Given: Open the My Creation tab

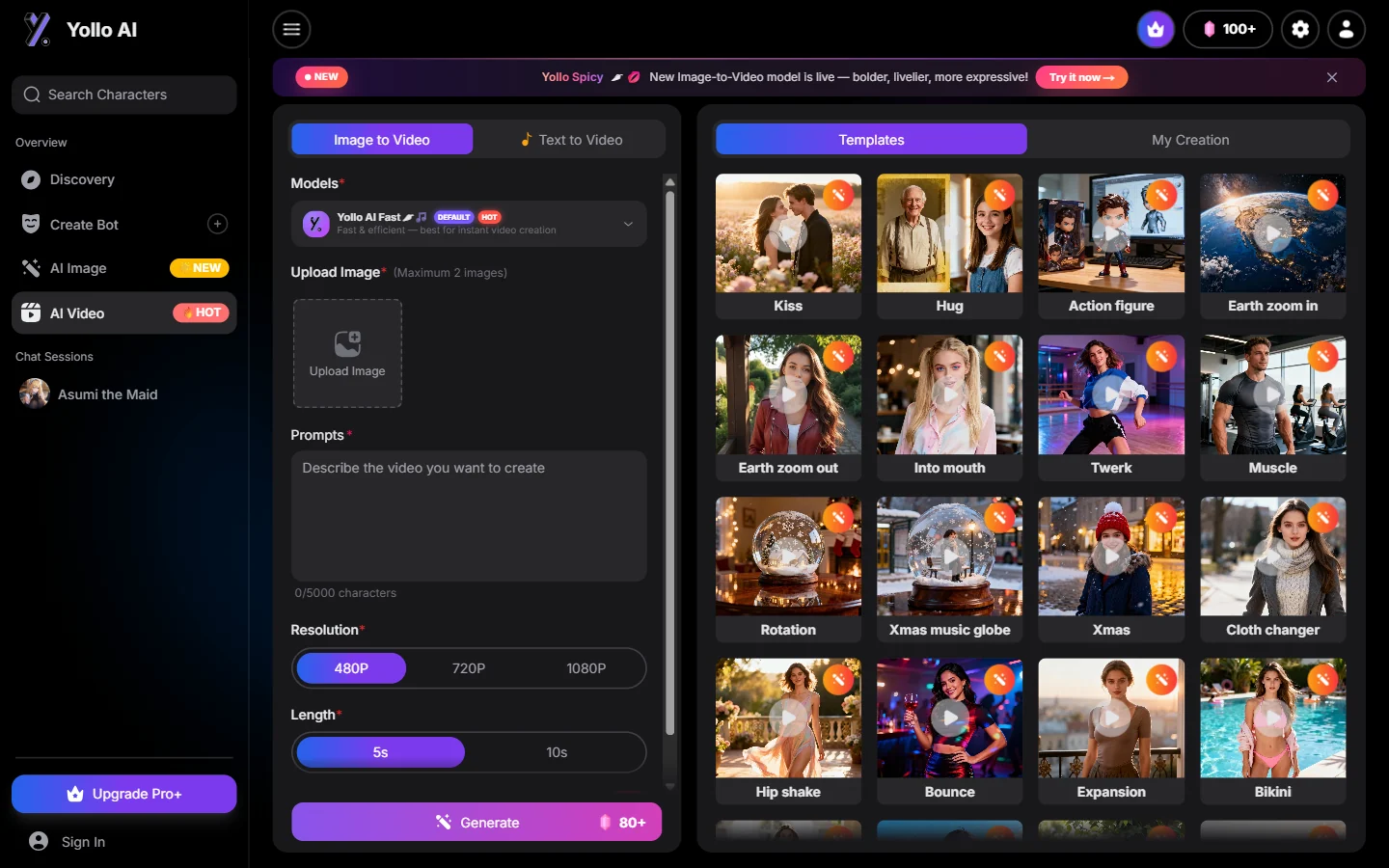Looking at the screenshot, I should point(1190,140).
